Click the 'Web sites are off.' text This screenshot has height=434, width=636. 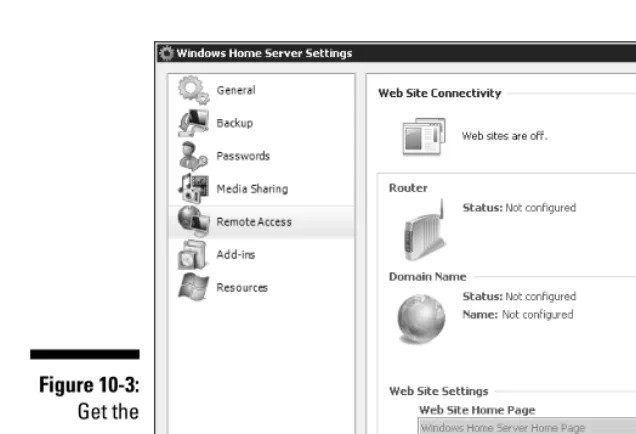pyautogui.click(x=505, y=136)
